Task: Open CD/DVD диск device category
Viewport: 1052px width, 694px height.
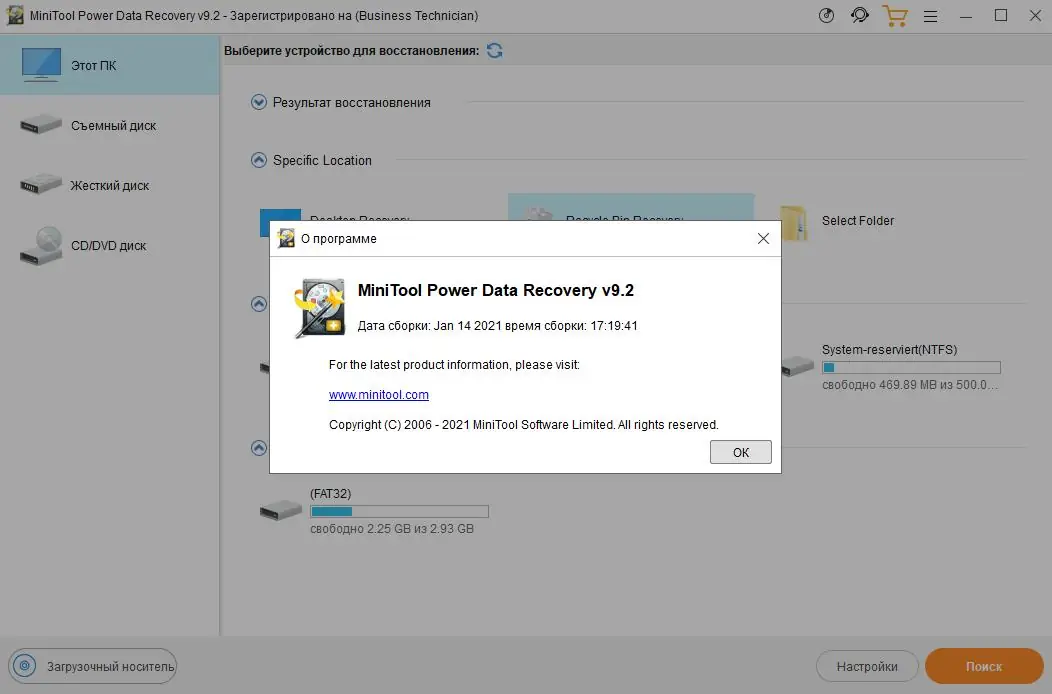Action: pyautogui.click(x=109, y=246)
